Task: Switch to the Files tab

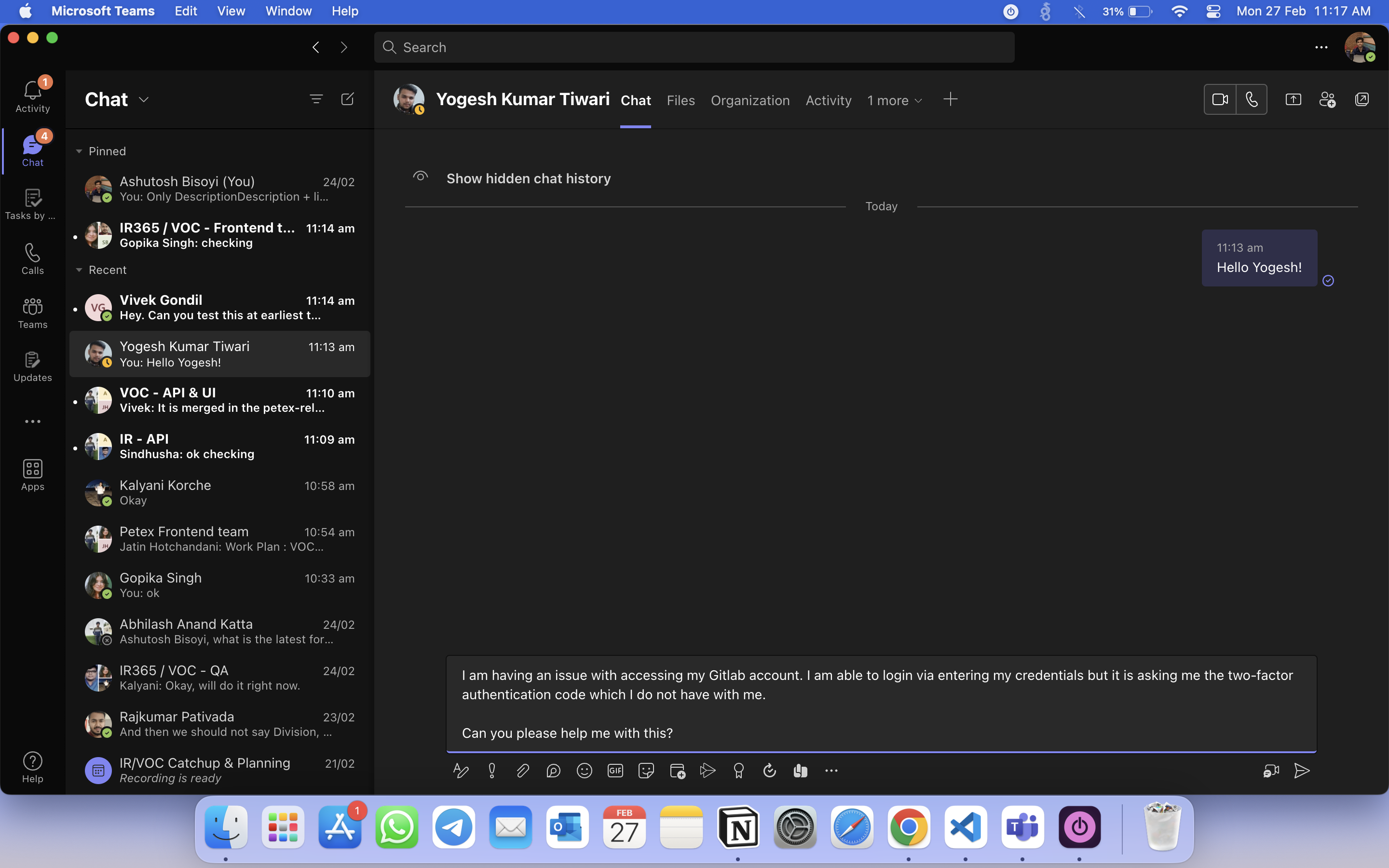Action: coord(681,100)
